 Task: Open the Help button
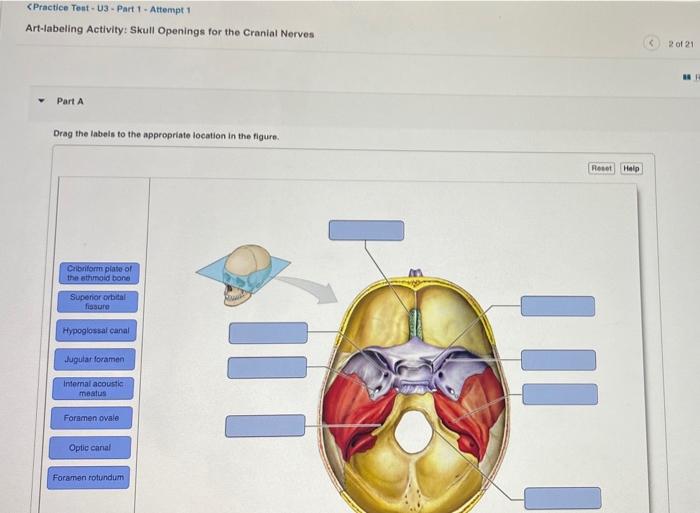pyautogui.click(x=631, y=168)
